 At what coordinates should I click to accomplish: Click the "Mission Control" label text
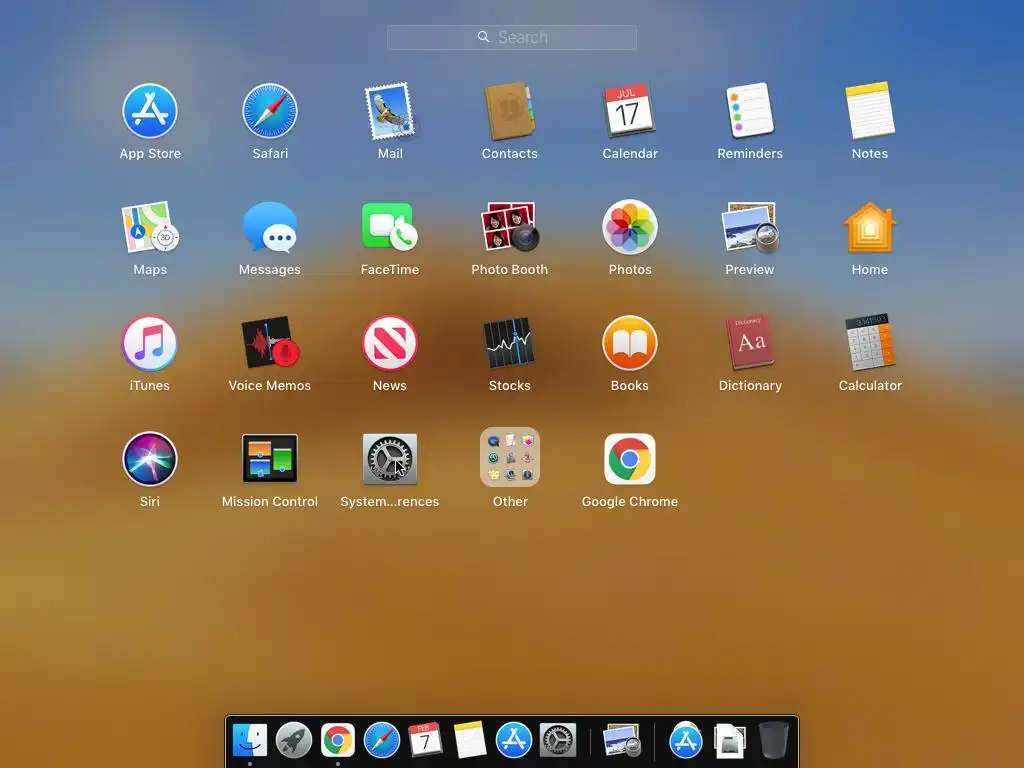click(270, 502)
